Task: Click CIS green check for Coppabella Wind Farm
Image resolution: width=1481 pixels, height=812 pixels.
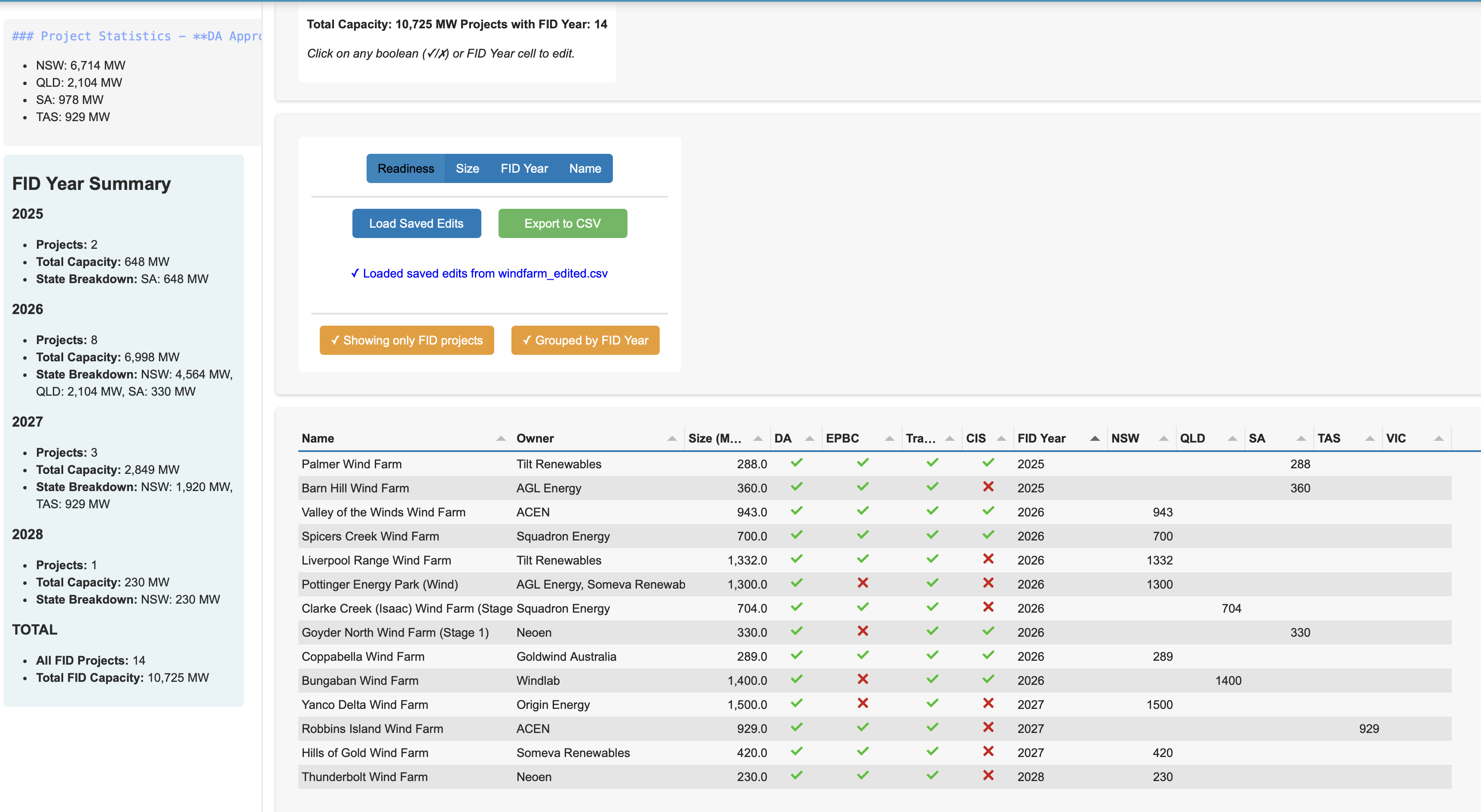Action: pos(988,655)
